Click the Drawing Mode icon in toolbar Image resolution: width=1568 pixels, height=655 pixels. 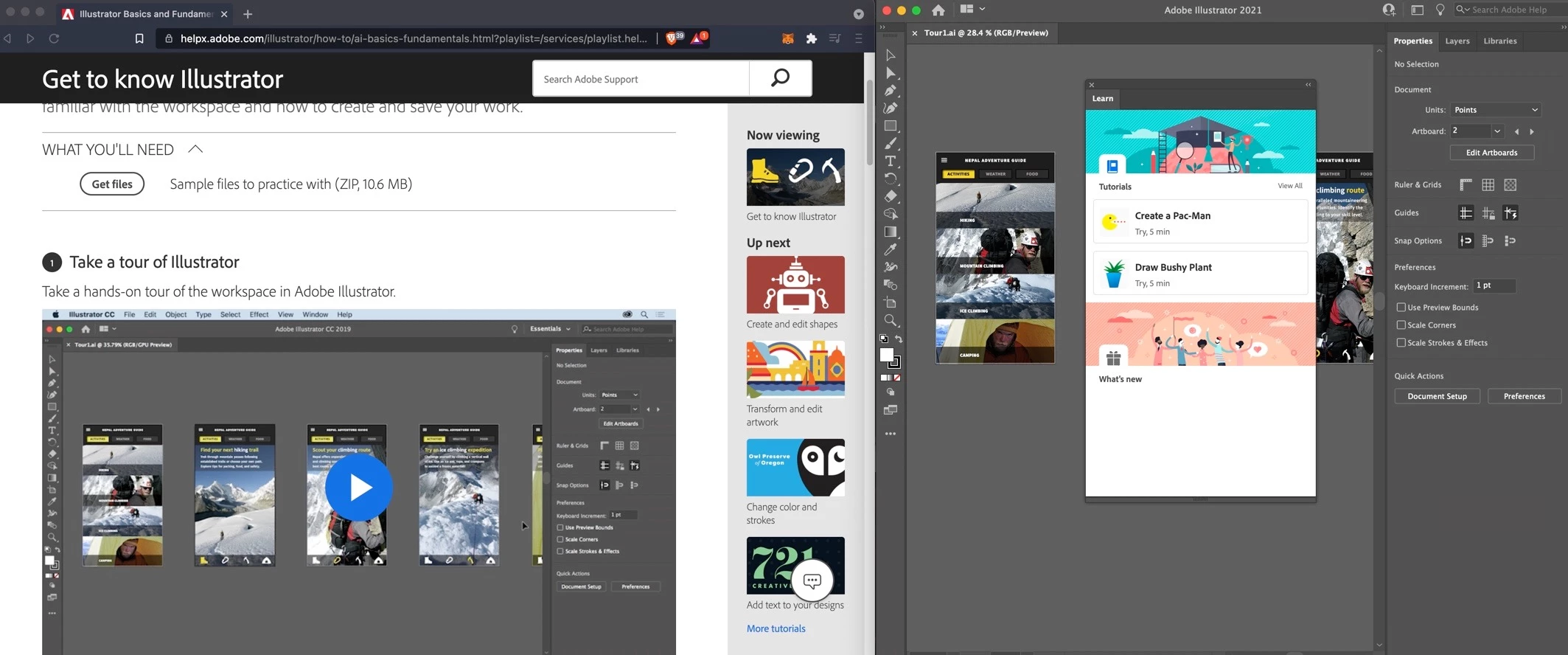pyautogui.click(x=891, y=392)
